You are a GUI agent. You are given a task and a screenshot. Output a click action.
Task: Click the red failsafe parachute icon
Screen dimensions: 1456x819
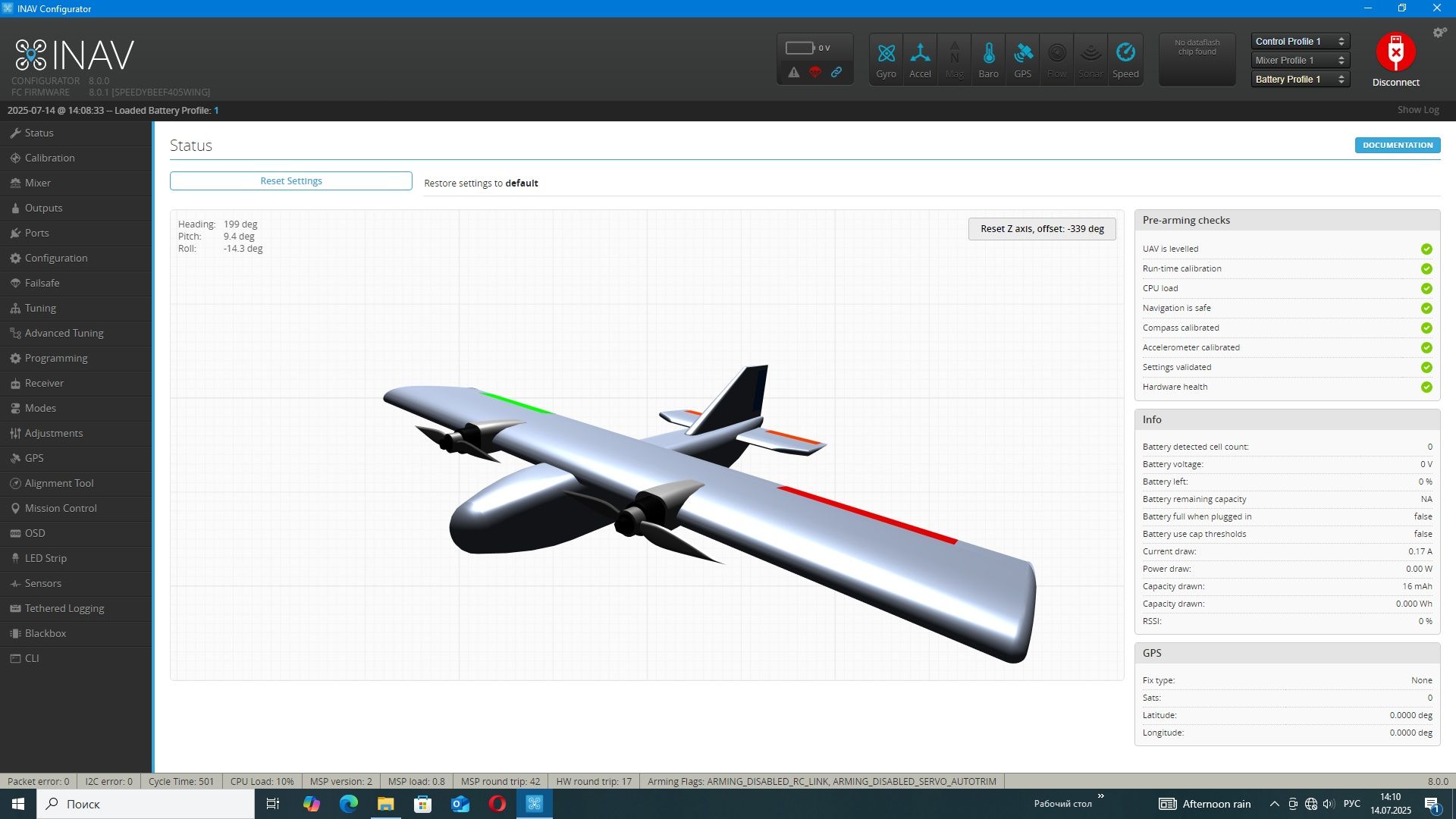(x=815, y=72)
